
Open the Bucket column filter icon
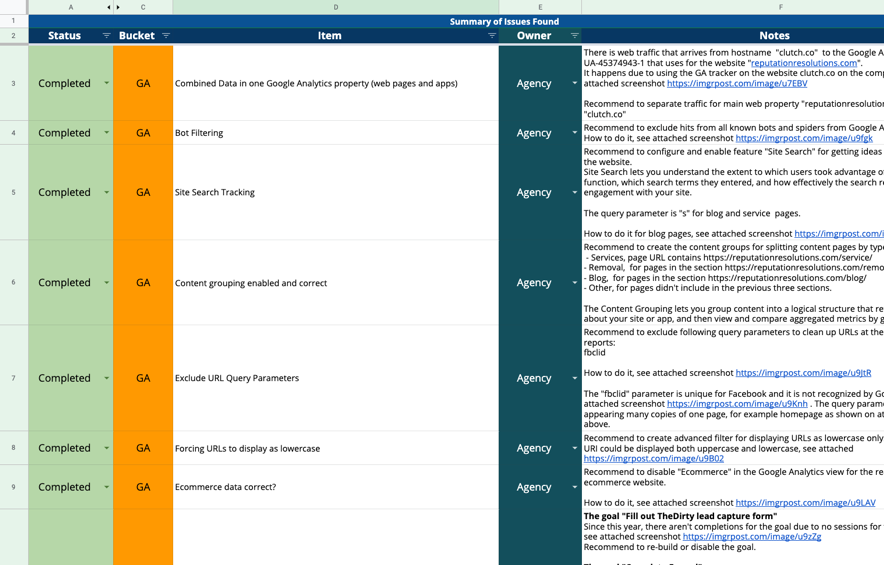(166, 36)
